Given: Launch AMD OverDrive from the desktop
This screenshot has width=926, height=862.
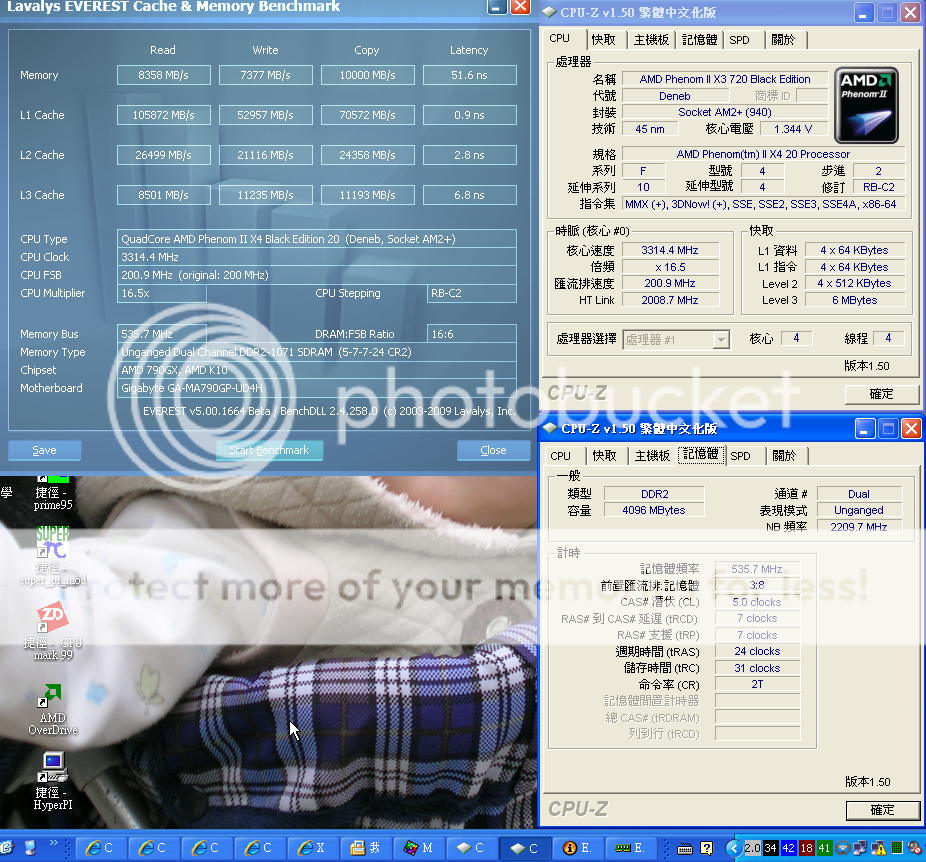Looking at the screenshot, I should [x=52, y=696].
